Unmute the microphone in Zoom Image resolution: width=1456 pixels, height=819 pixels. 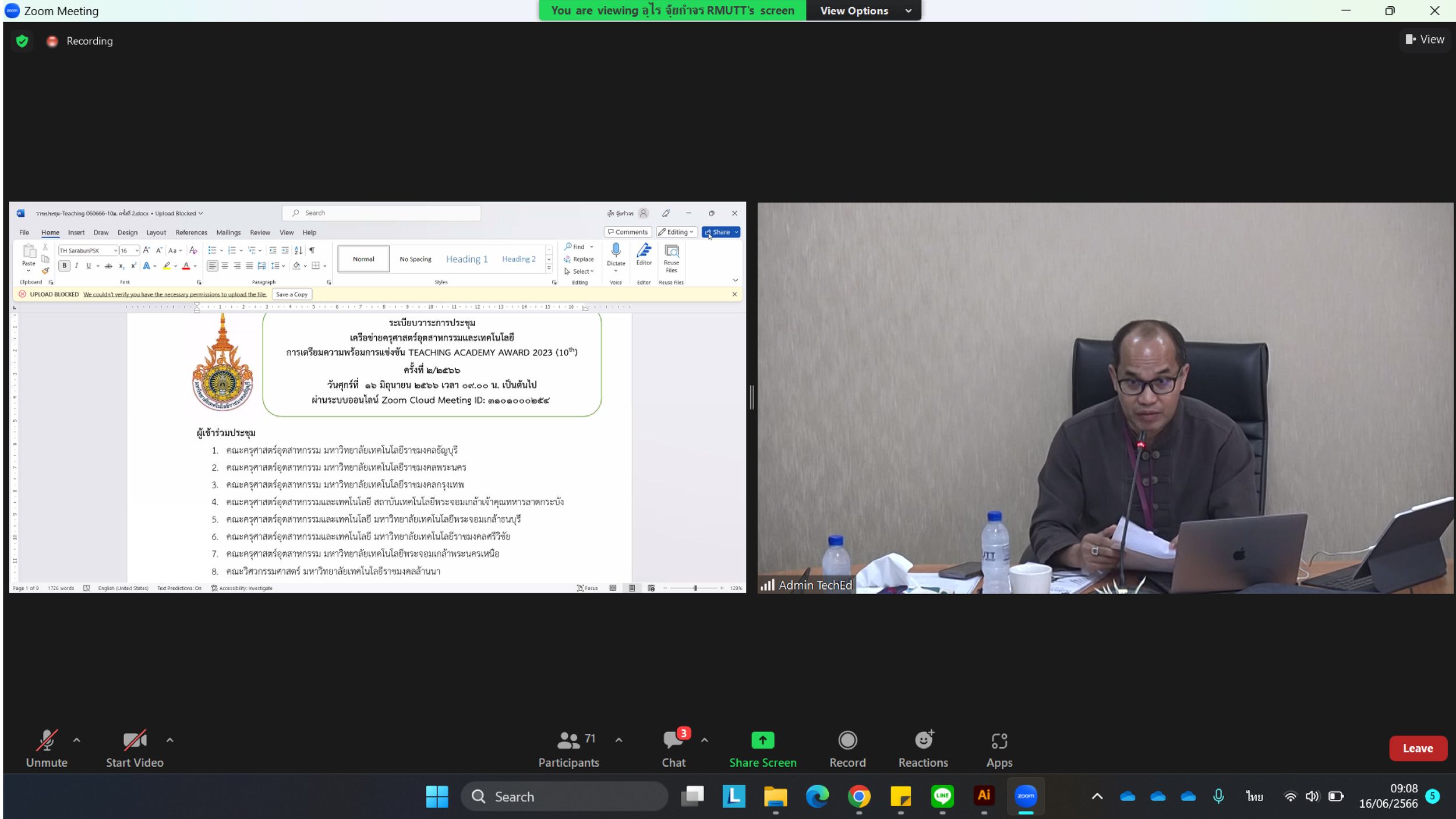click(47, 750)
